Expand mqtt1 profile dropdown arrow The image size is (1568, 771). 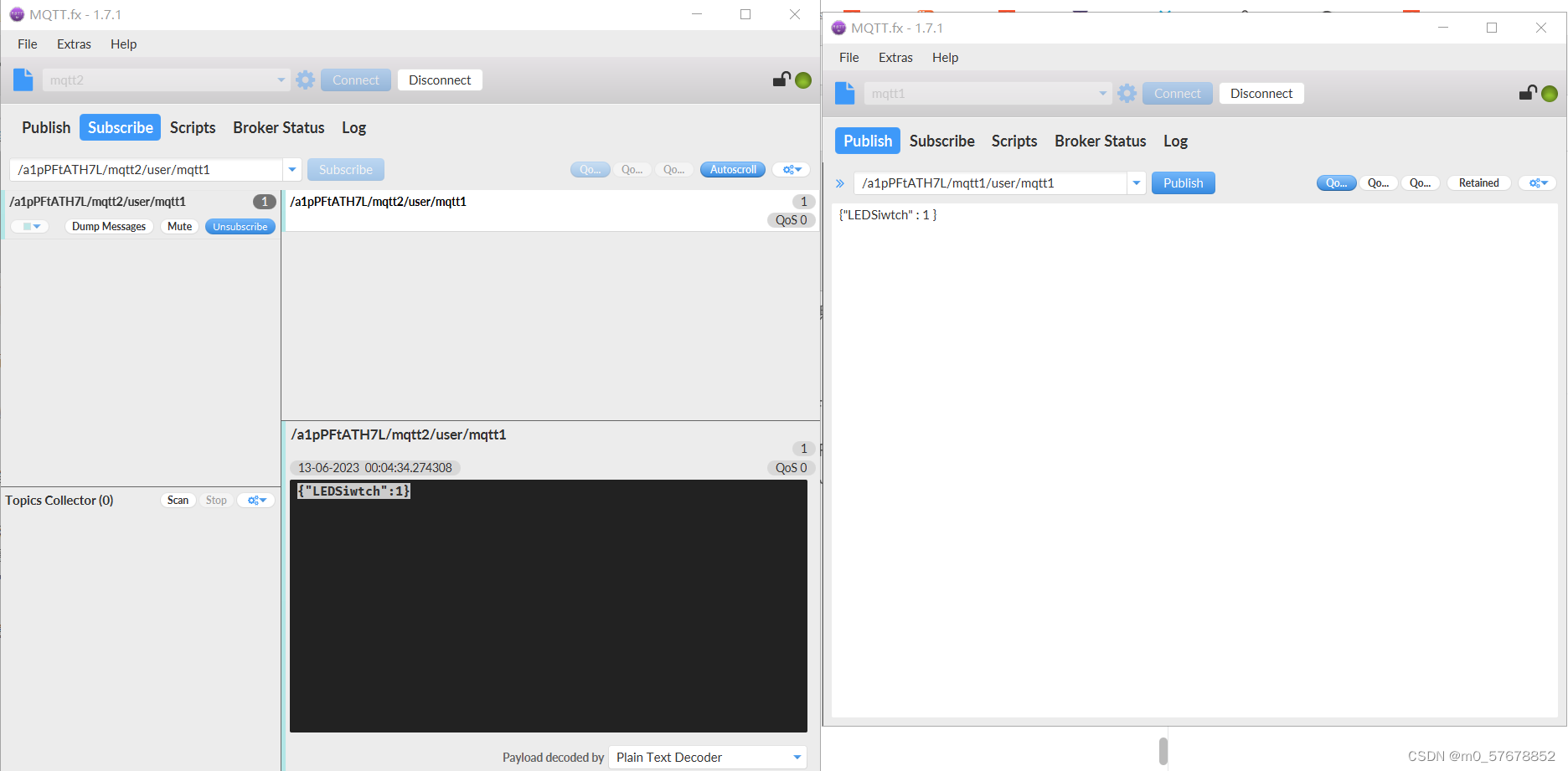click(x=1102, y=94)
